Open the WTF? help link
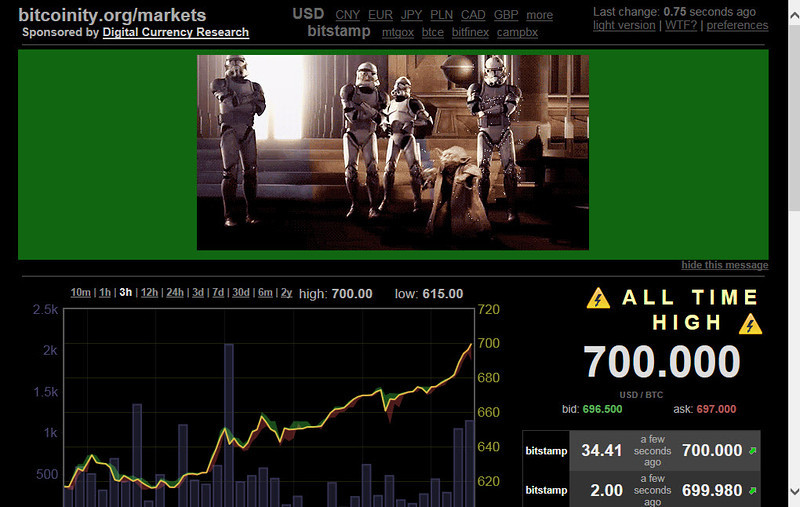The width and height of the screenshot is (800, 507). click(x=681, y=26)
